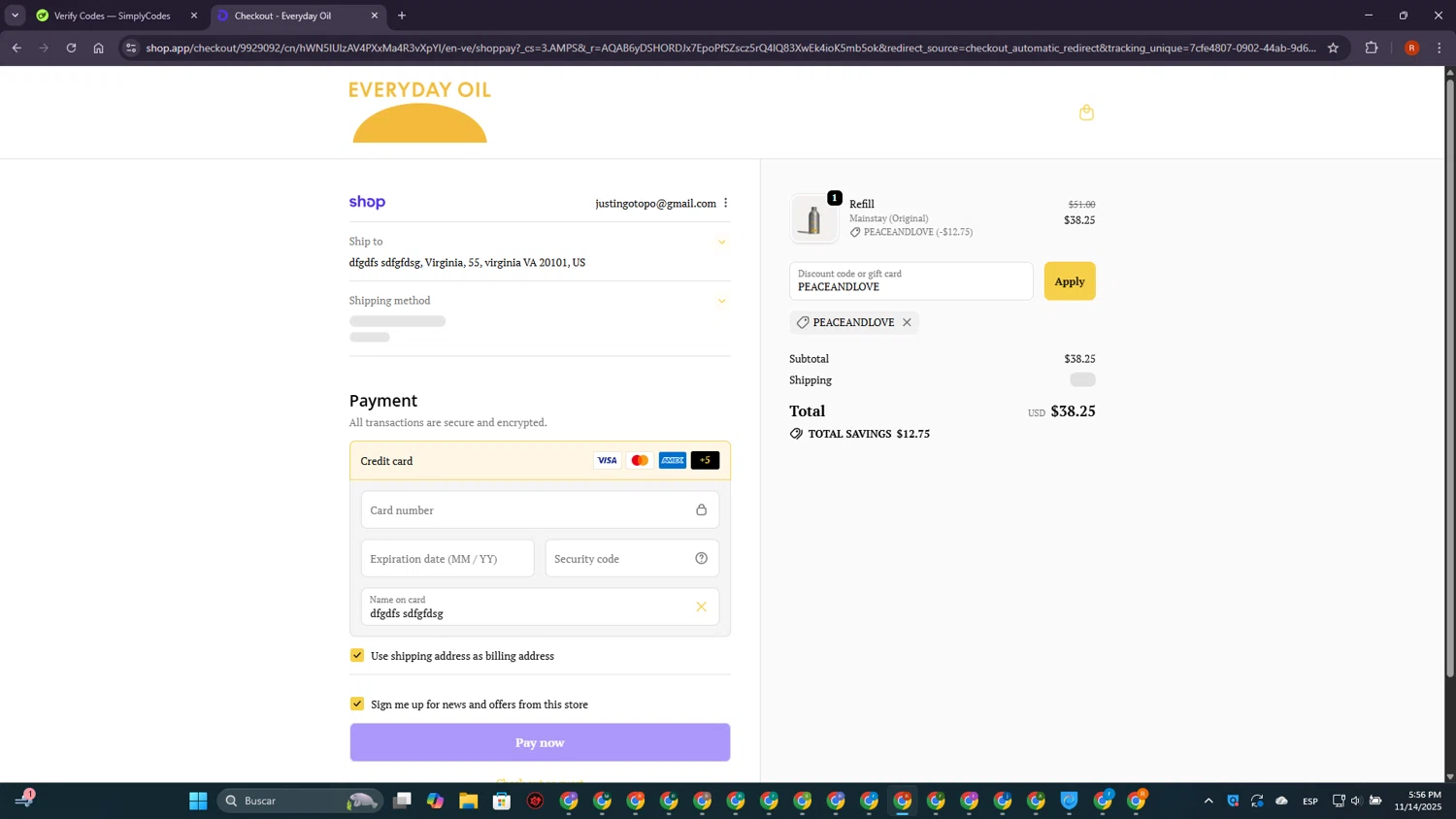The image size is (1456, 819).
Task: Click the Total amount $38.25
Action: pos(1073,411)
